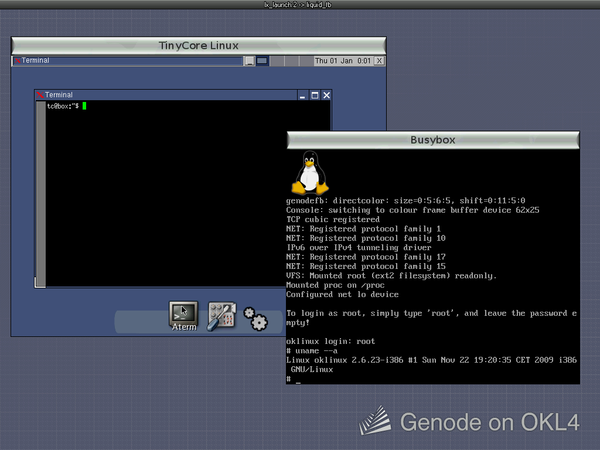Click 'GNU/Linux' output line in Busybox
The image size is (600, 450).
312,370
